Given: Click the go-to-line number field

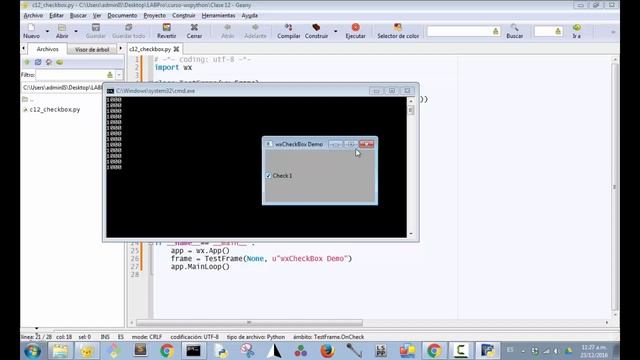Looking at the screenshot, I should tap(544, 31).
